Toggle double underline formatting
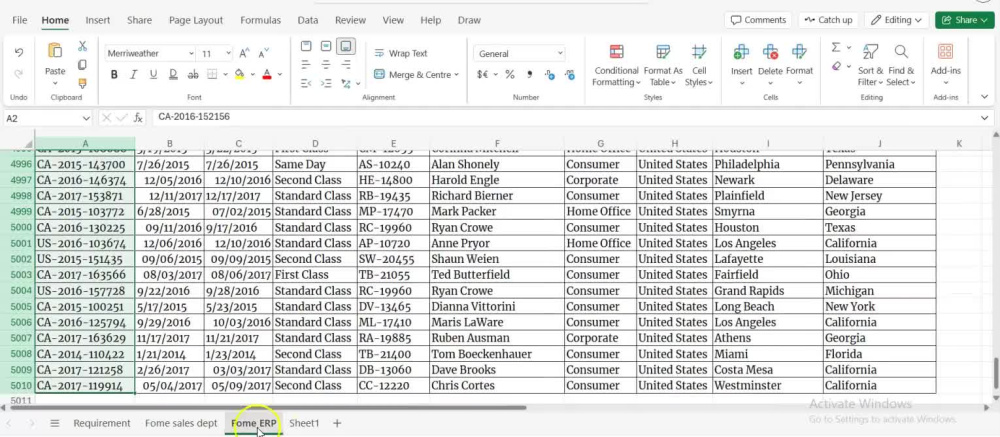Viewport: 1000px width, 437px height. click(173, 75)
